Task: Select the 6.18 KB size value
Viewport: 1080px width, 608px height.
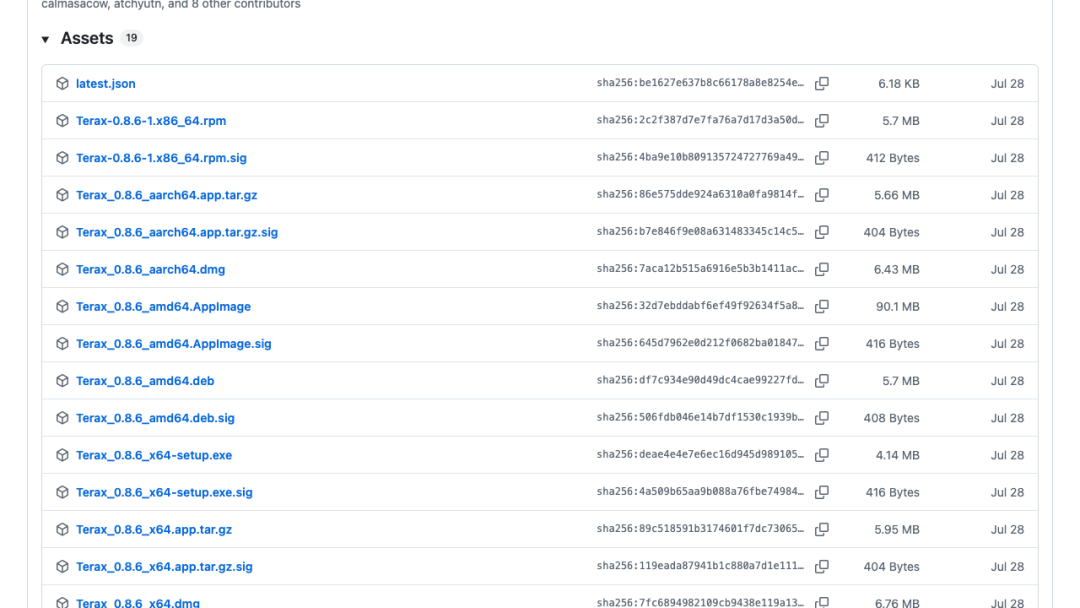Action: coord(899,83)
